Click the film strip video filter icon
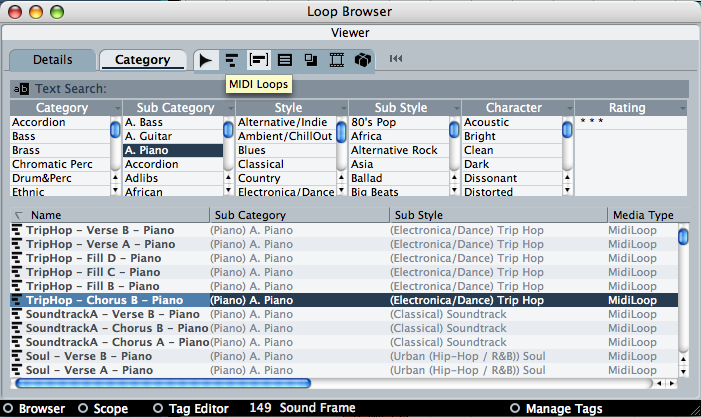Screen dimensions: 701x417 pos(337,60)
